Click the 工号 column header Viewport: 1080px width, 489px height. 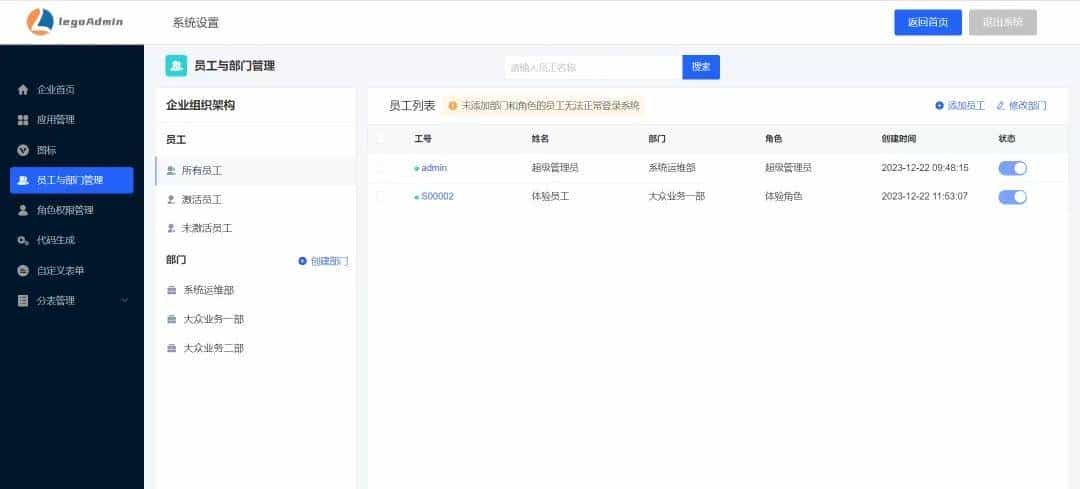coord(422,139)
